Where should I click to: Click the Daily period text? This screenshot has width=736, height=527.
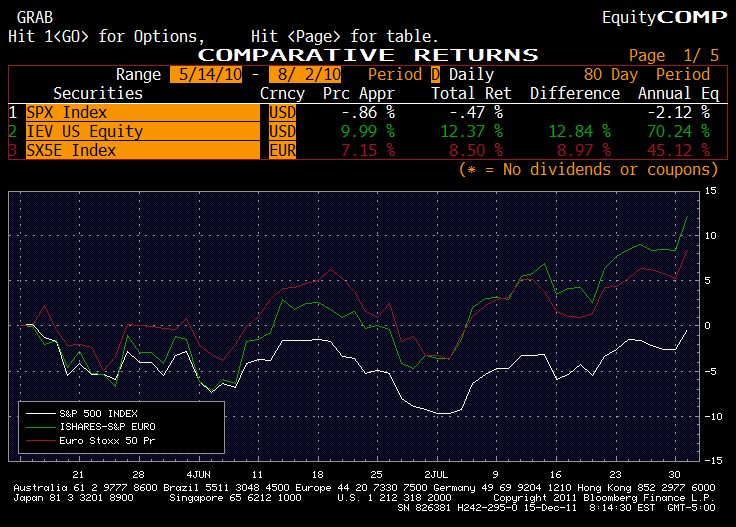tap(471, 75)
